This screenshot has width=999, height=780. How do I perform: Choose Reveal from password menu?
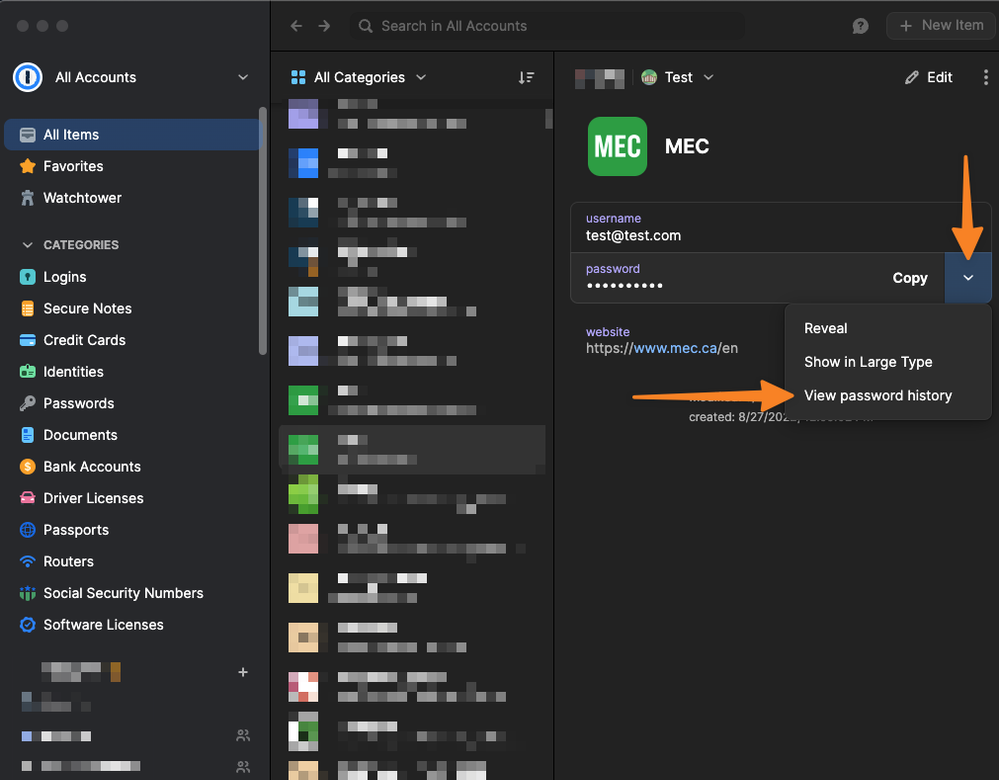[826, 329]
